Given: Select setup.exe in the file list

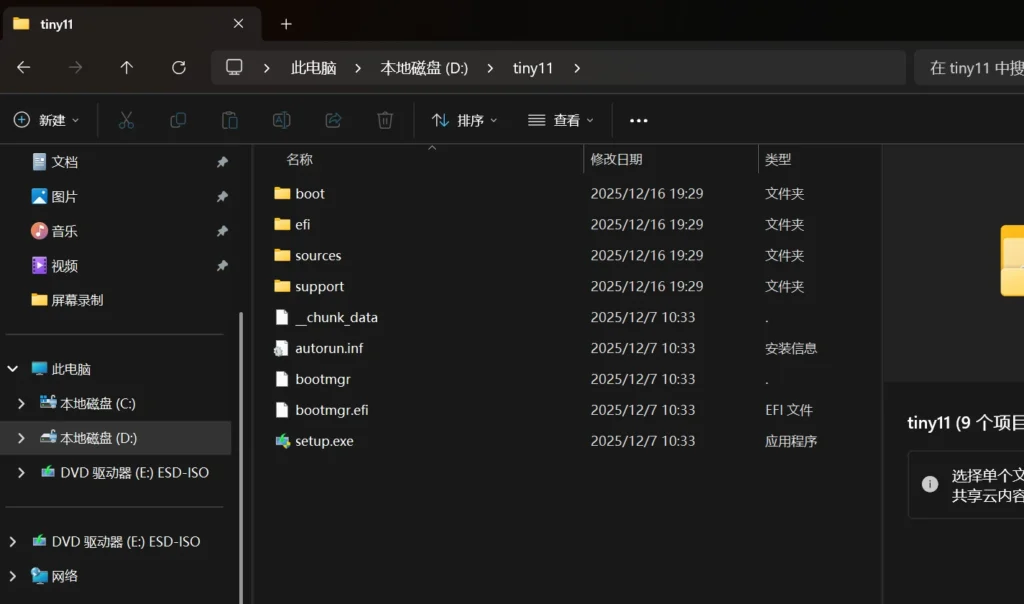Looking at the screenshot, I should [325, 440].
